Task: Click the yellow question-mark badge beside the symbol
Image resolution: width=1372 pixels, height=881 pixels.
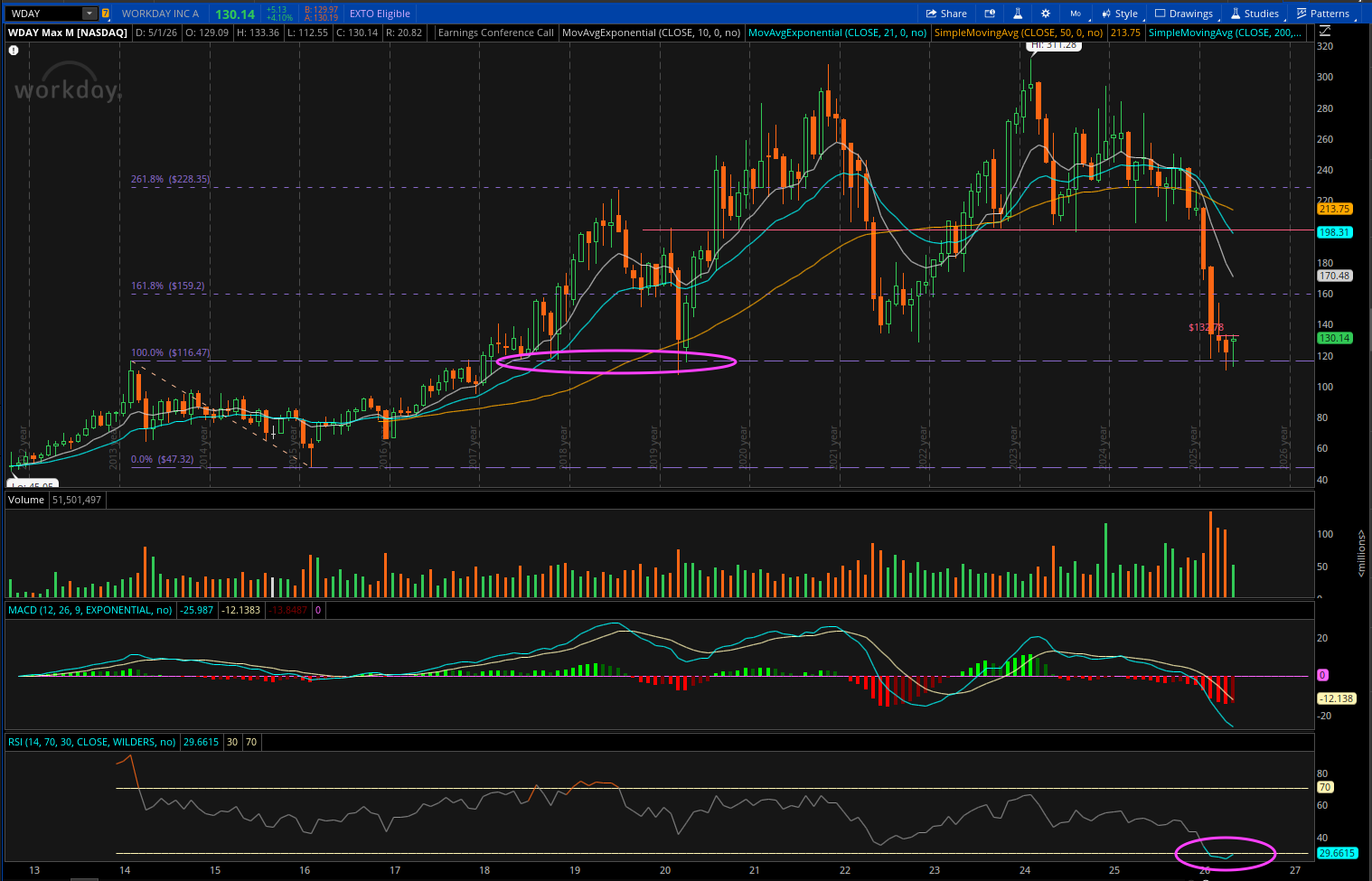Action: (x=106, y=14)
